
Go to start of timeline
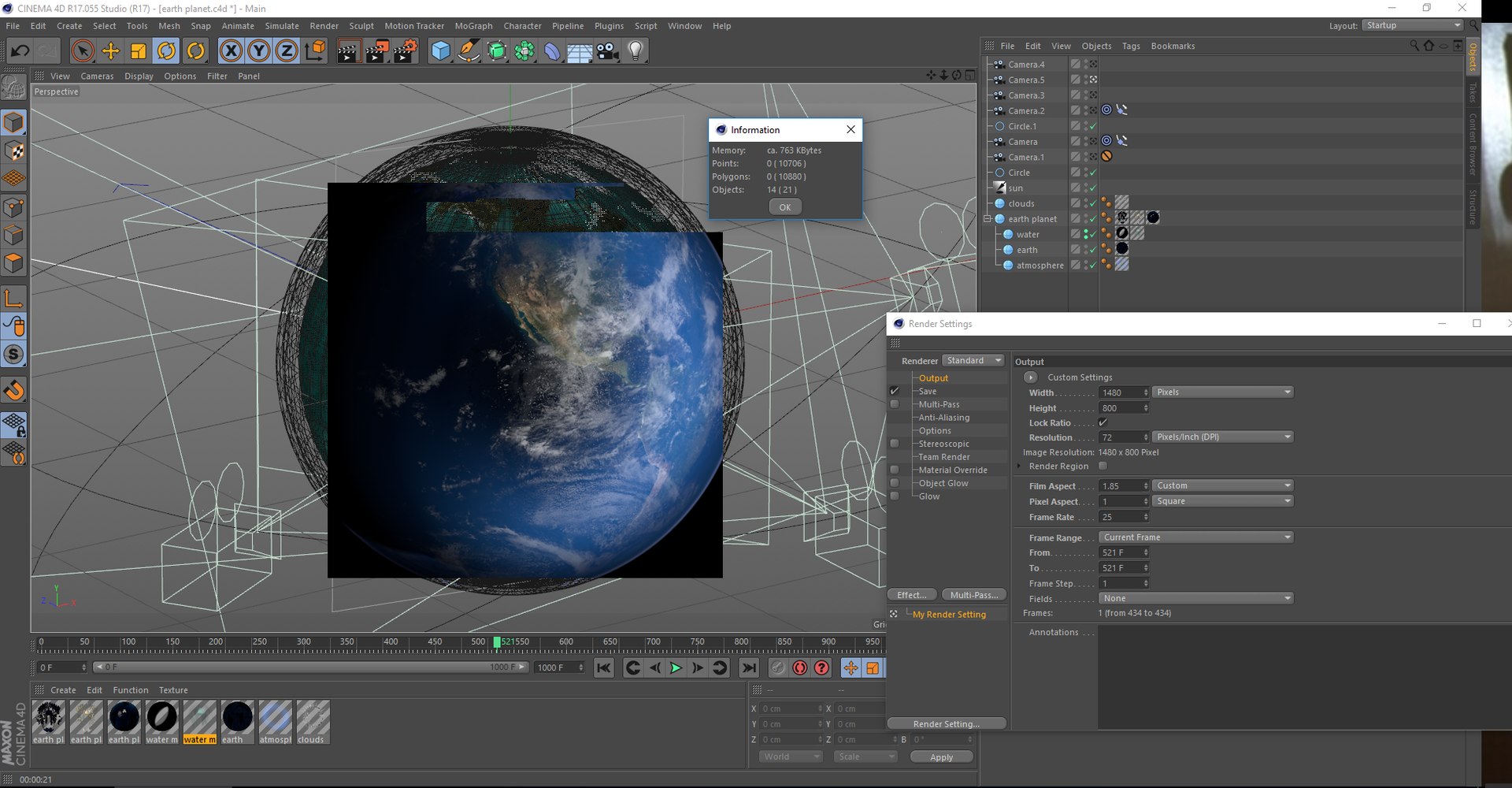603,668
